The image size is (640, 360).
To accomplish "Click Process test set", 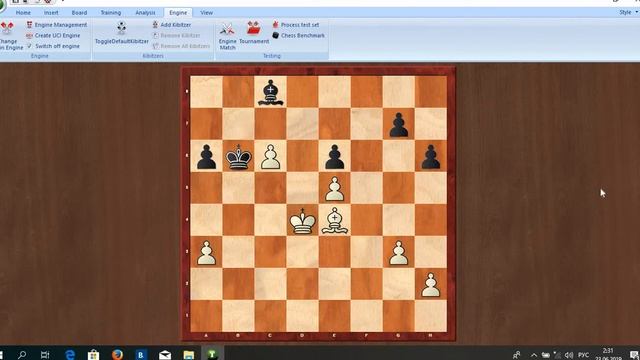I will point(296,25).
